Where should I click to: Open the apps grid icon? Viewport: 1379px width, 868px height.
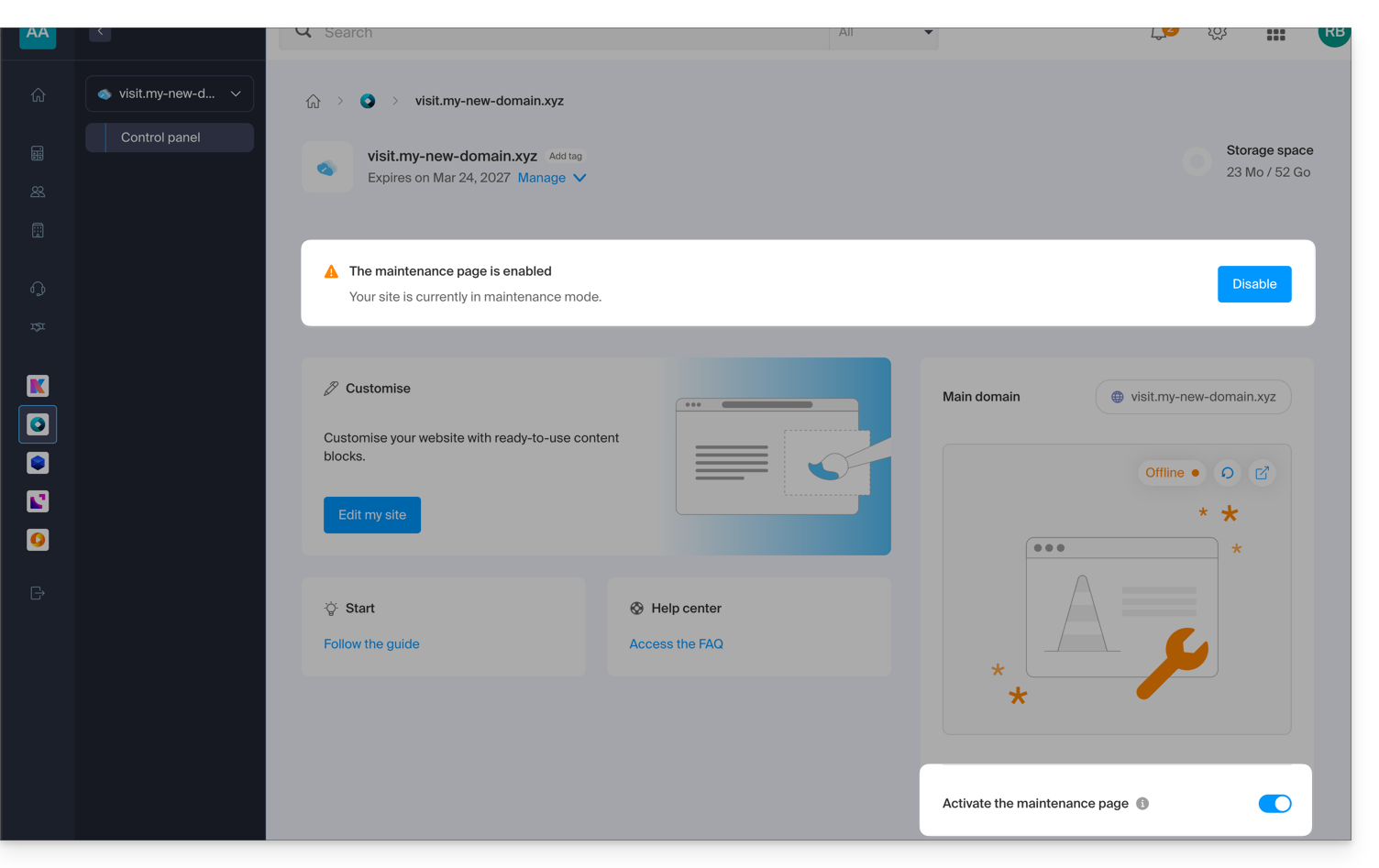[x=1275, y=35]
